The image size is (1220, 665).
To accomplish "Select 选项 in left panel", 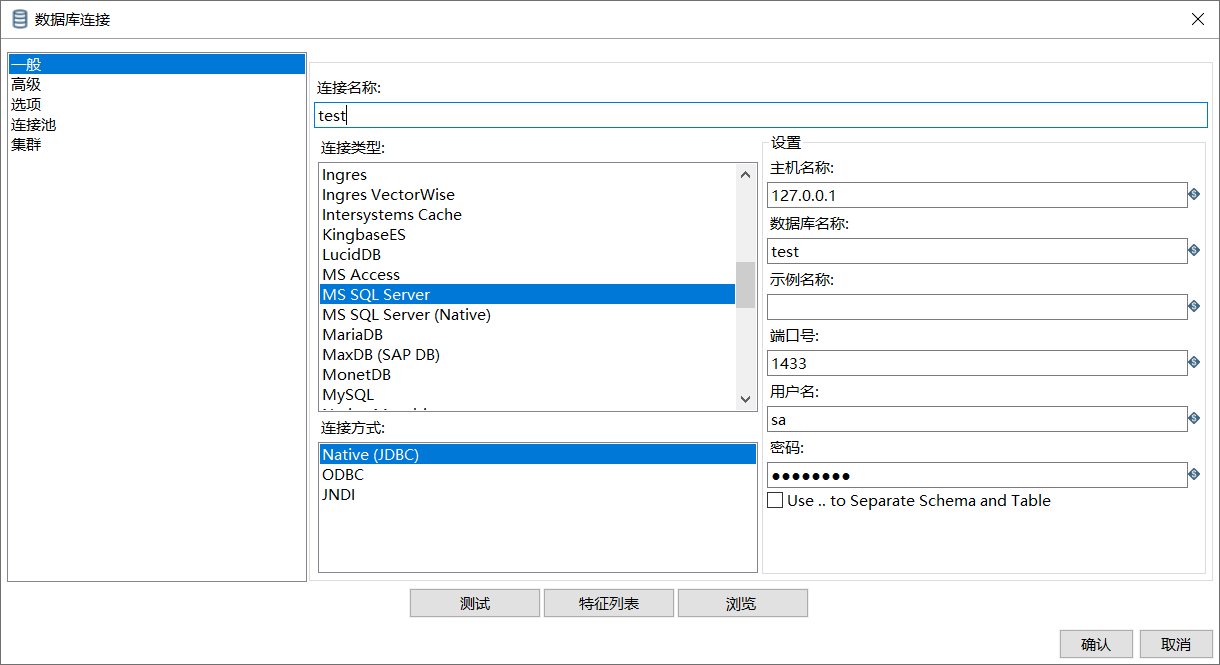I will pyautogui.click(x=26, y=104).
